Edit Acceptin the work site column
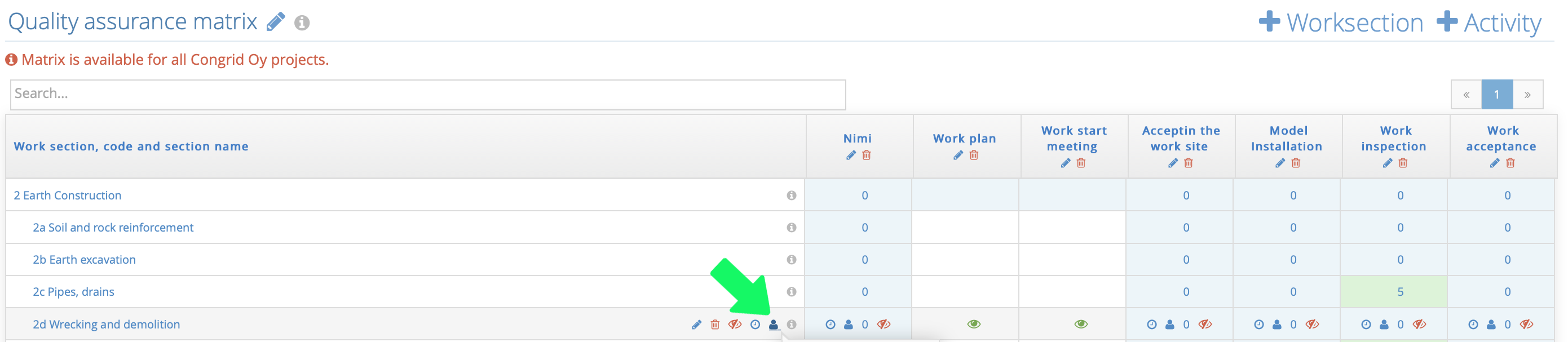The width and height of the screenshot is (1568, 342). pos(1173,163)
